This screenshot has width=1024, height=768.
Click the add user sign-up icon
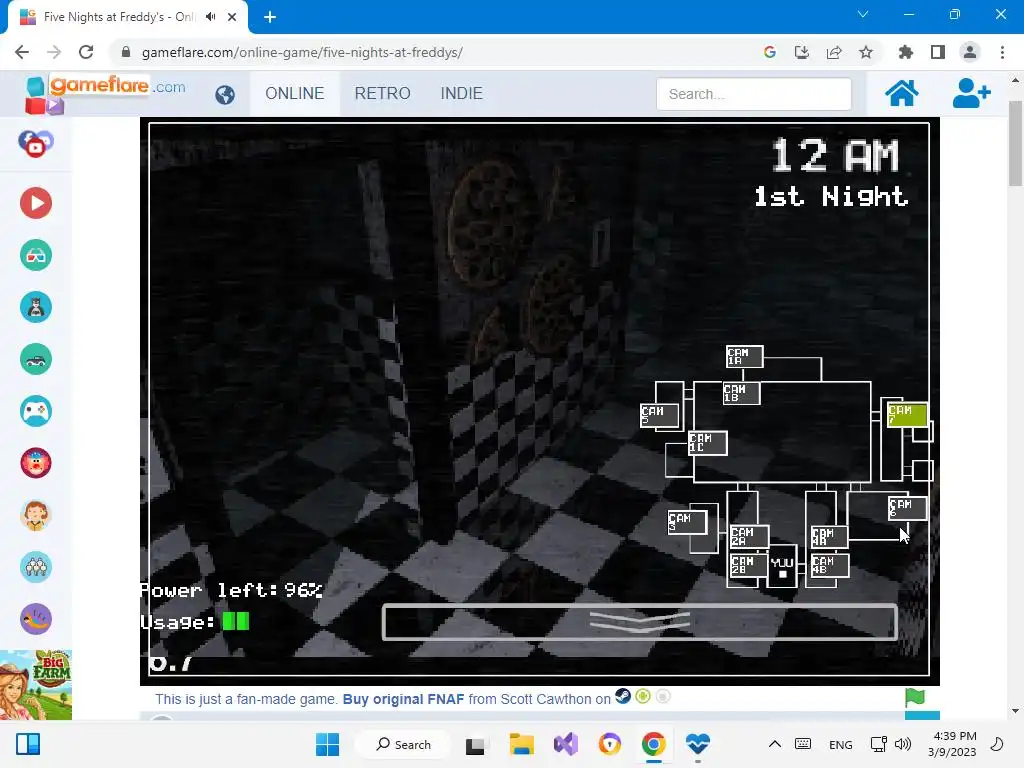[x=971, y=93]
